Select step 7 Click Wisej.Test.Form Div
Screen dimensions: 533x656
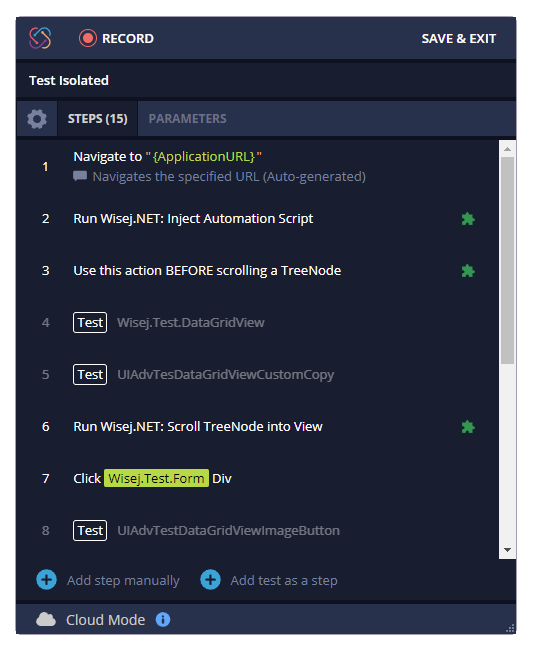point(257,478)
